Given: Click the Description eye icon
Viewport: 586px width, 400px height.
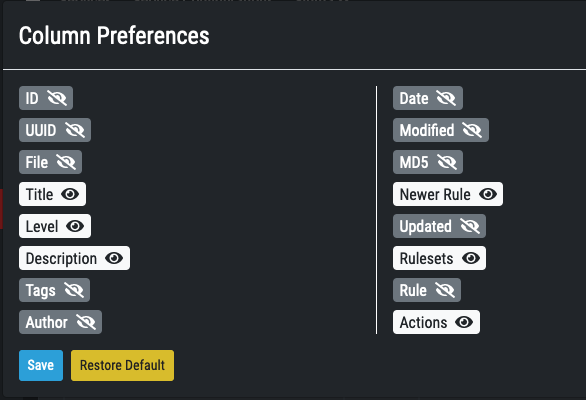Looking at the screenshot, I should (x=114, y=258).
